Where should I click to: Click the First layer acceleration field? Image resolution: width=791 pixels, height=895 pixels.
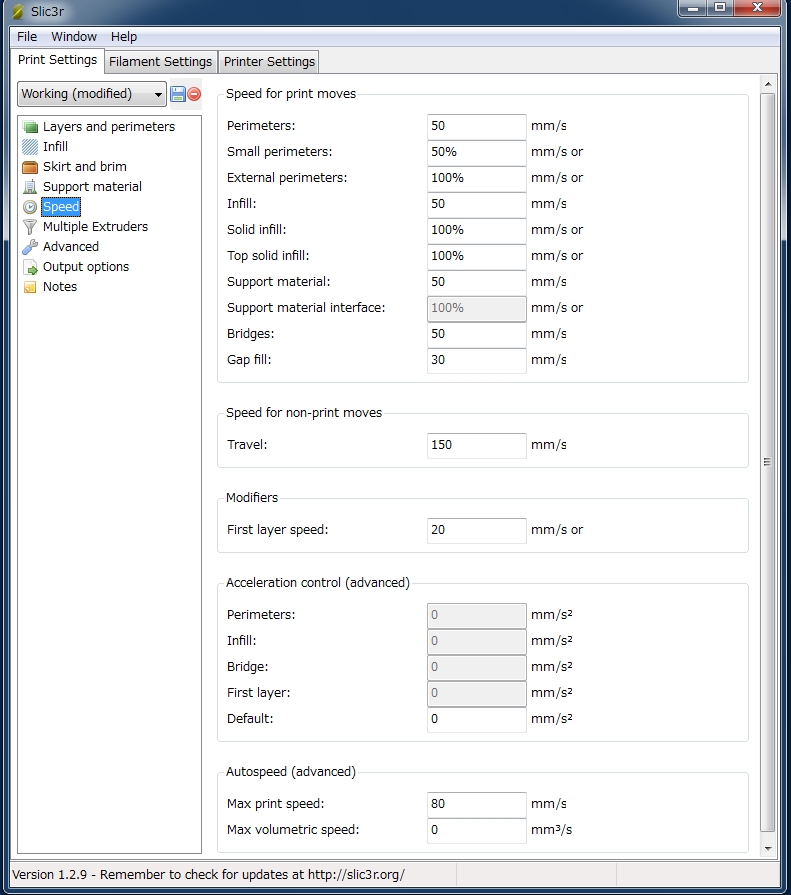click(477, 693)
